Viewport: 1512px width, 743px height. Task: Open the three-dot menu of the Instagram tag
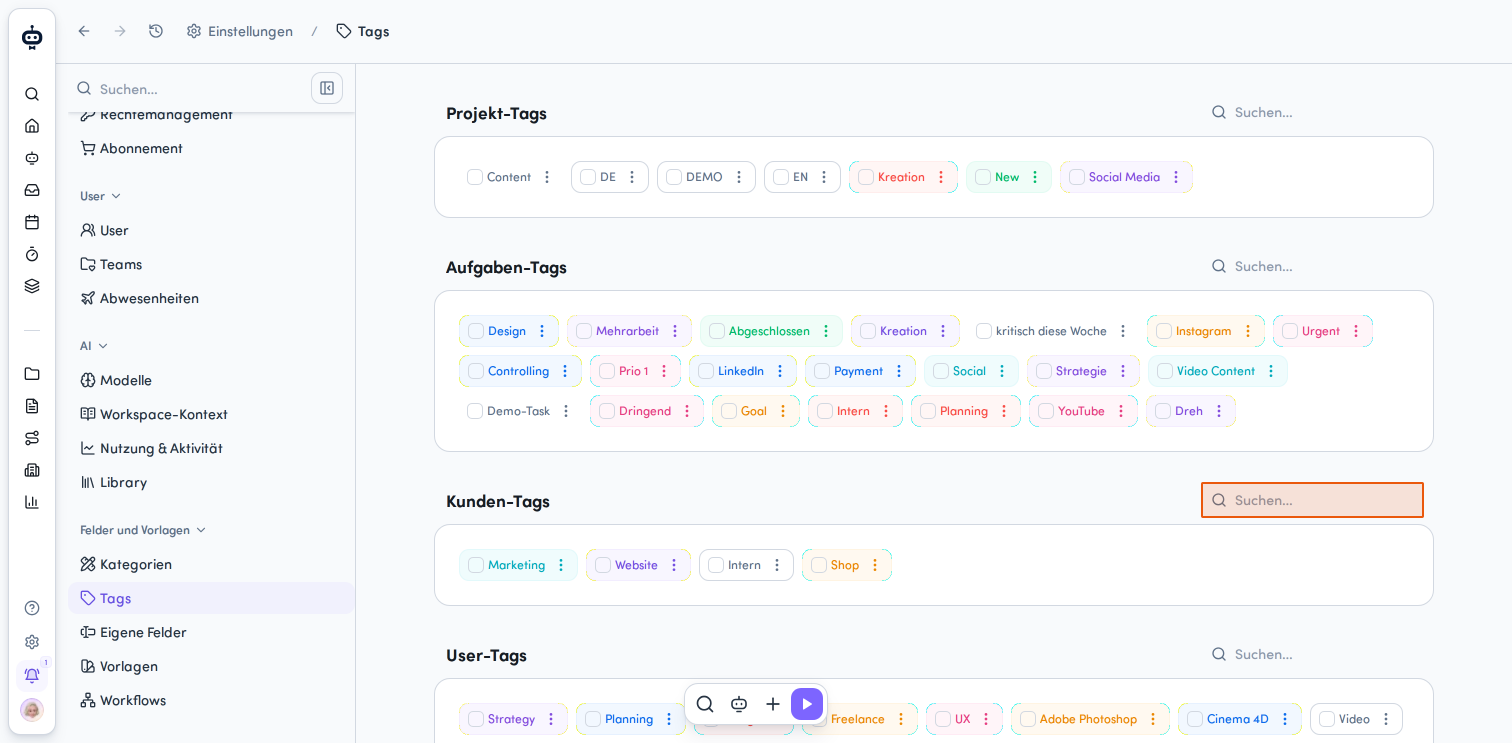[1248, 331]
